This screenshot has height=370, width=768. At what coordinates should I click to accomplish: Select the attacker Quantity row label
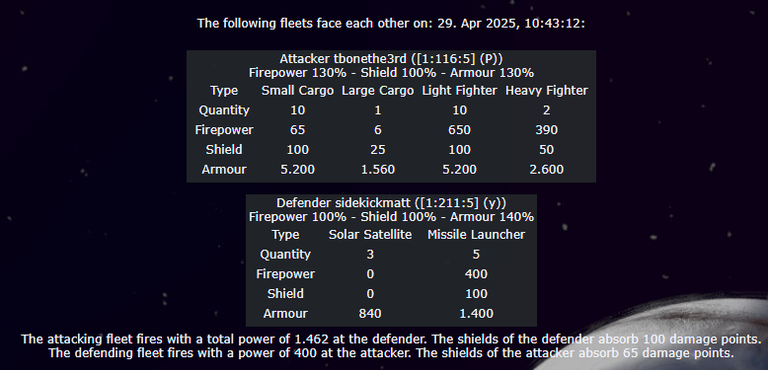[224, 110]
